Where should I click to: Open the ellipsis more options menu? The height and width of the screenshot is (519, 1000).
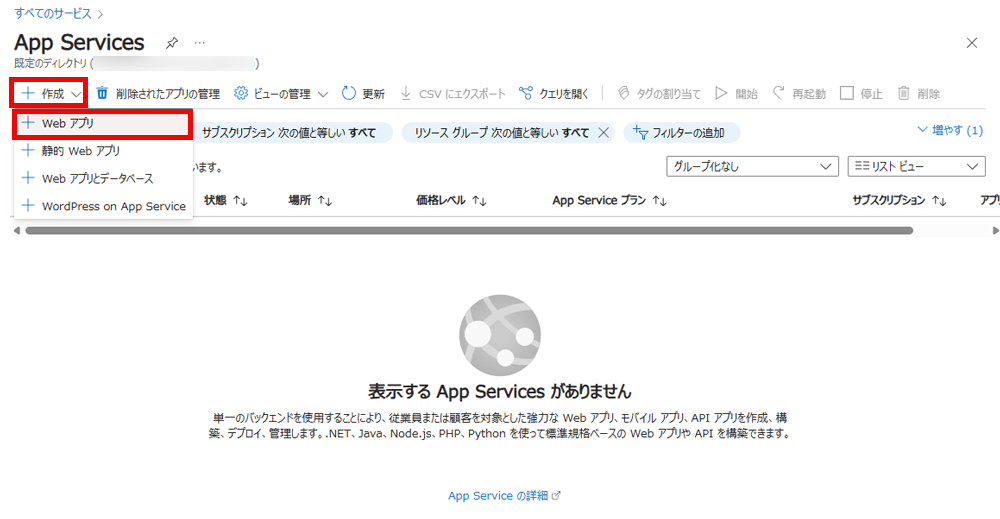click(200, 43)
